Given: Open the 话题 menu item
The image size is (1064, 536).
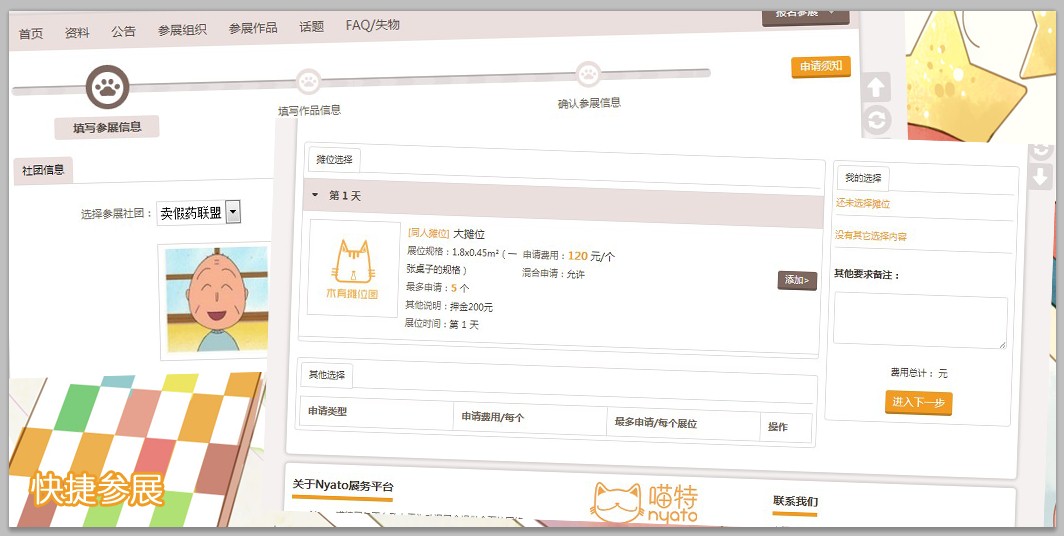Looking at the screenshot, I should coord(311,26).
